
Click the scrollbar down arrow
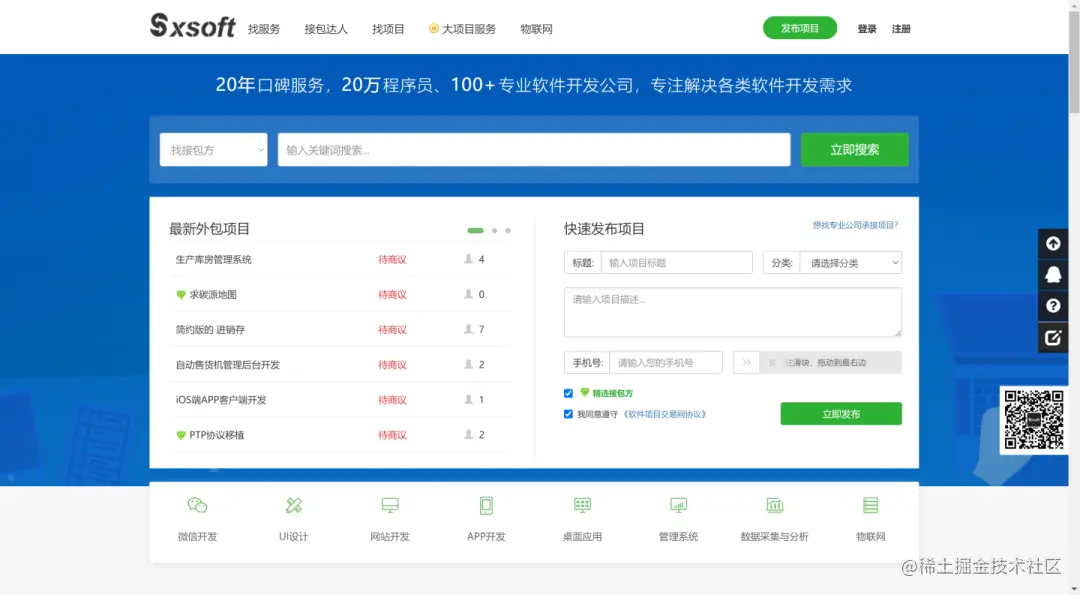tap(1074, 589)
